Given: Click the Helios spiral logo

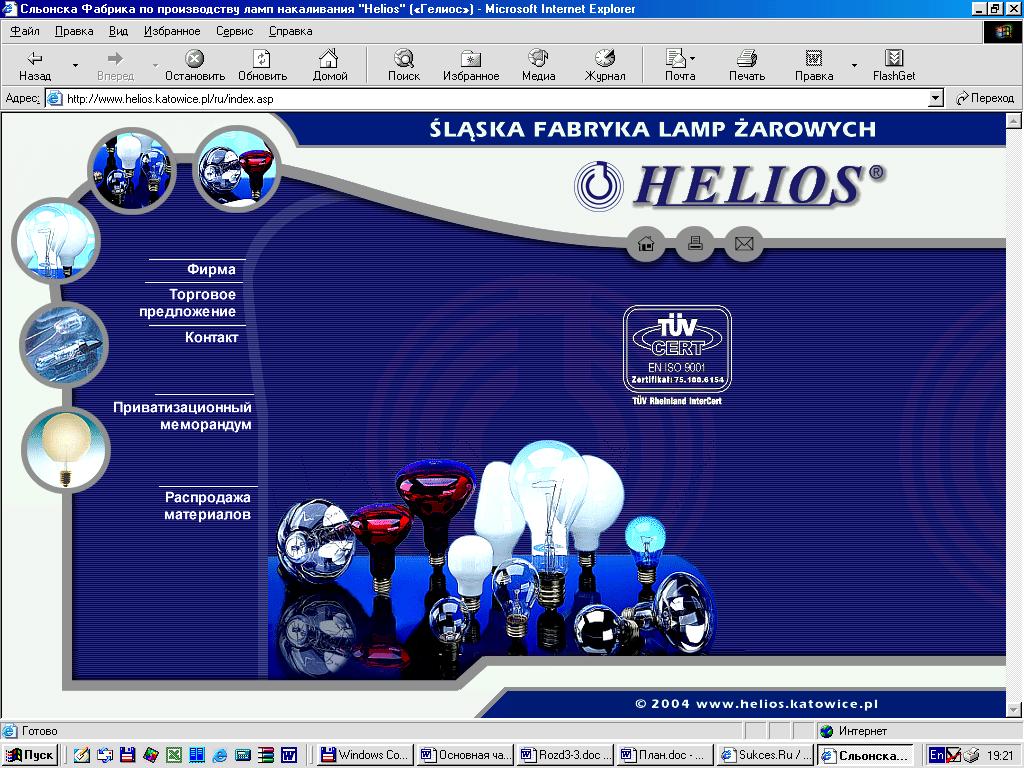Looking at the screenshot, I should point(598,186).
